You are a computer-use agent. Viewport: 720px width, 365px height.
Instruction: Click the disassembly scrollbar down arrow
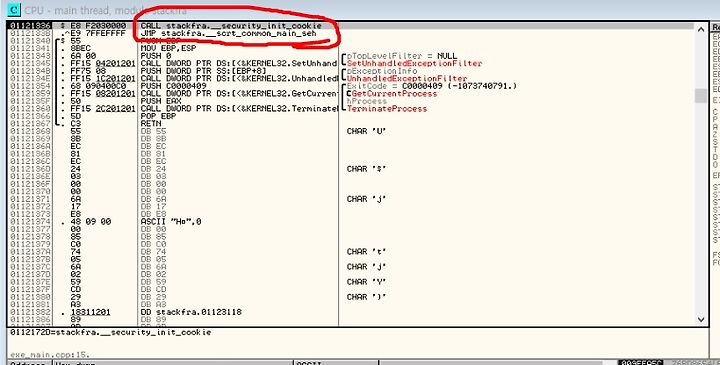701,319
